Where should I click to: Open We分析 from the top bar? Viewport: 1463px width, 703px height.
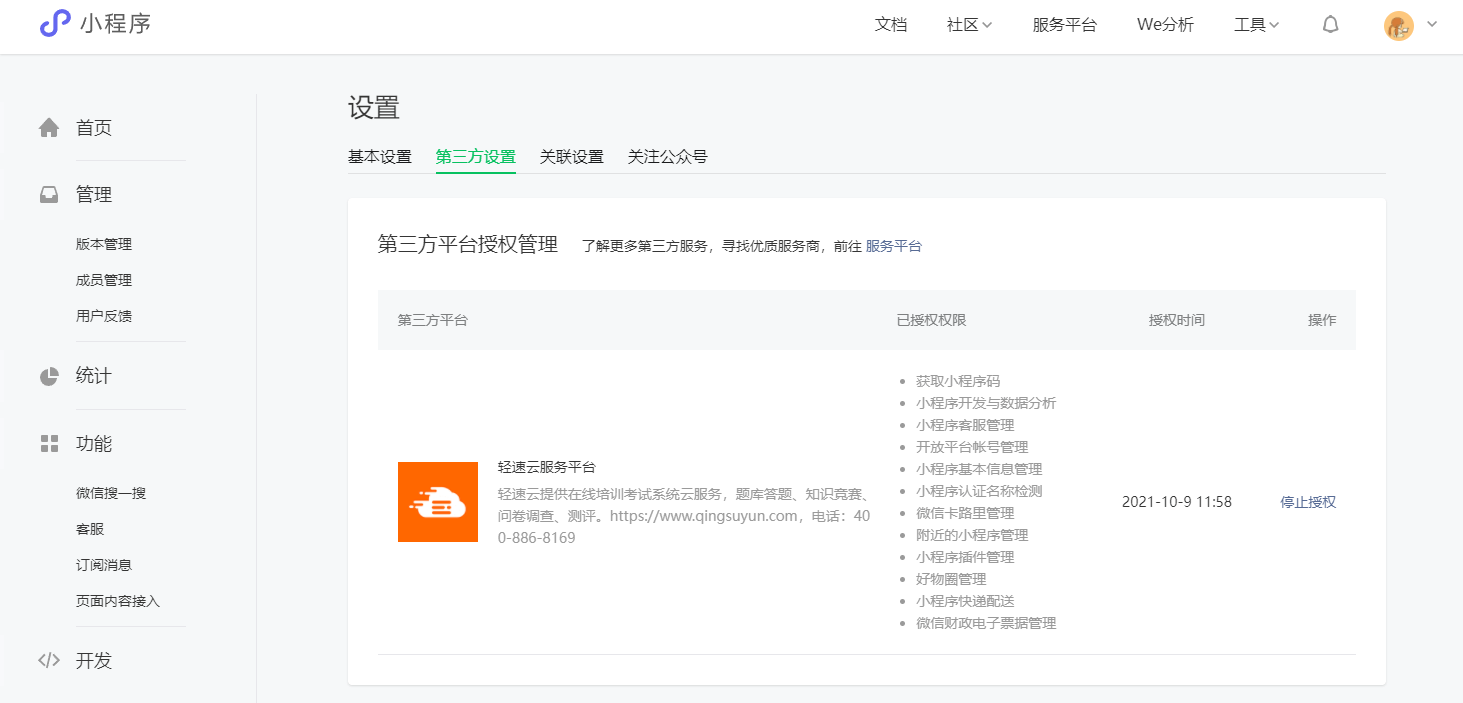pyautogui.click(x=1165, y=25)
